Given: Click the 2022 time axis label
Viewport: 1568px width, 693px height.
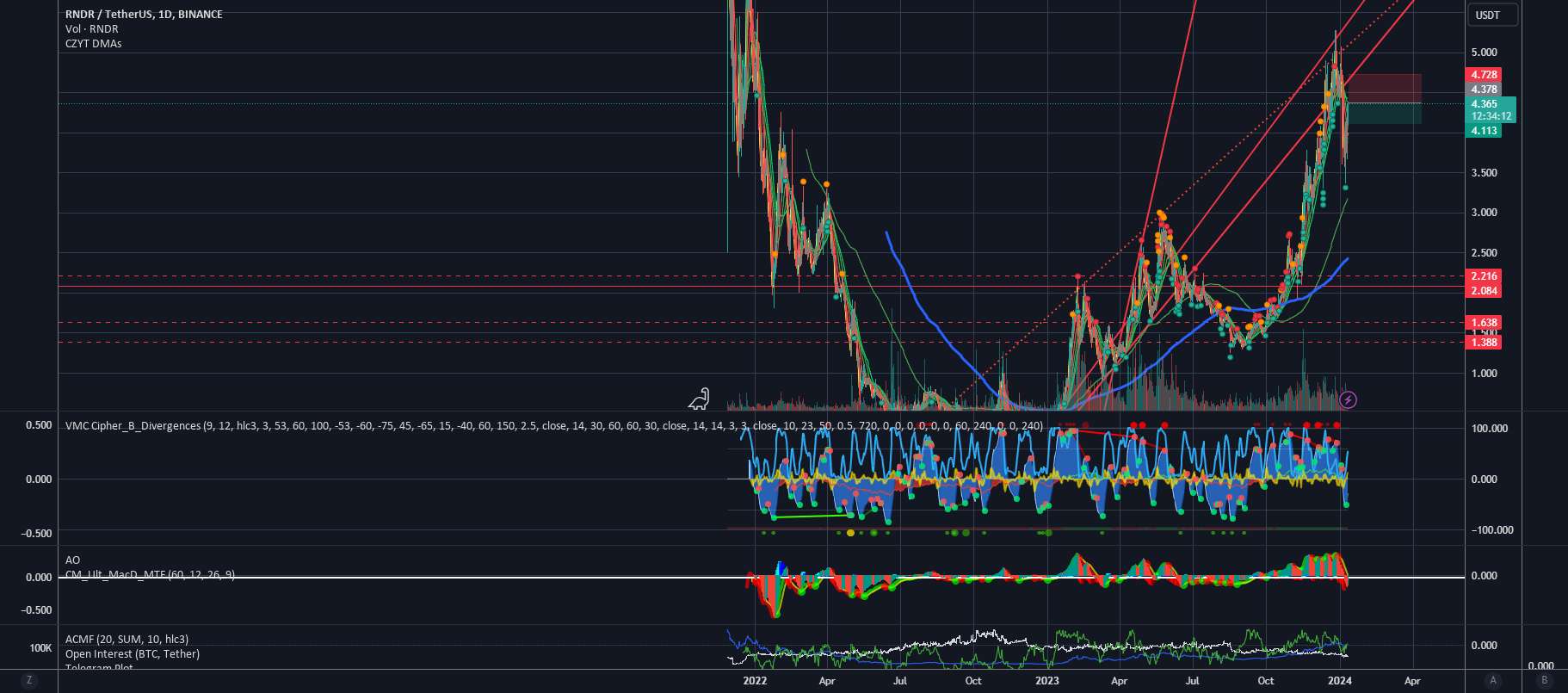Looking at the screenshot, I should 755,681.
